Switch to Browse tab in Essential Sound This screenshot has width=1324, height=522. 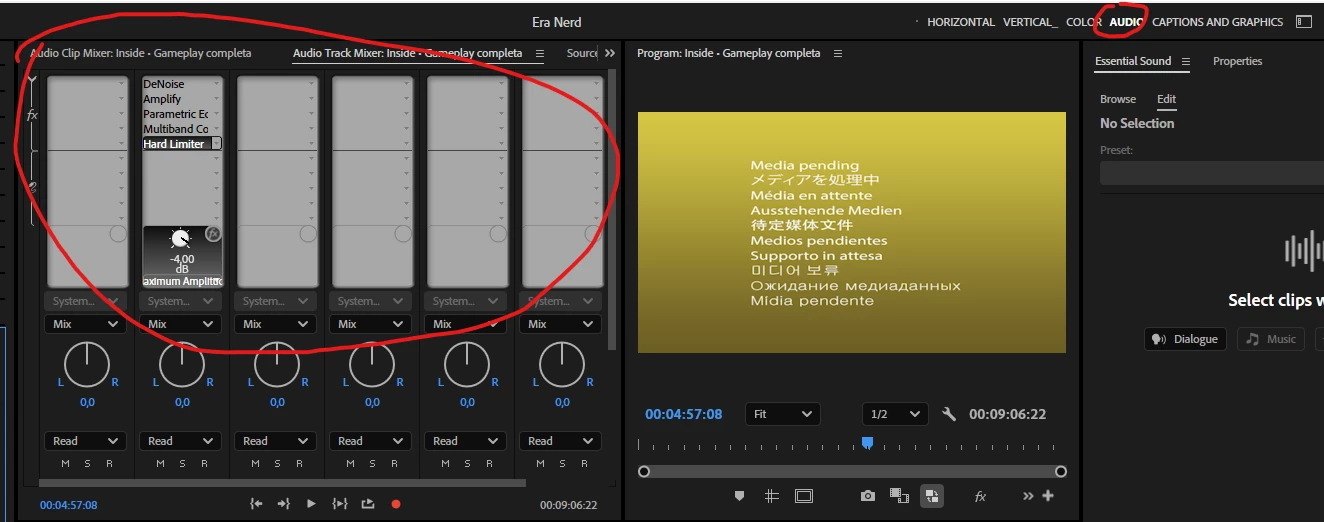[1118, 99]
